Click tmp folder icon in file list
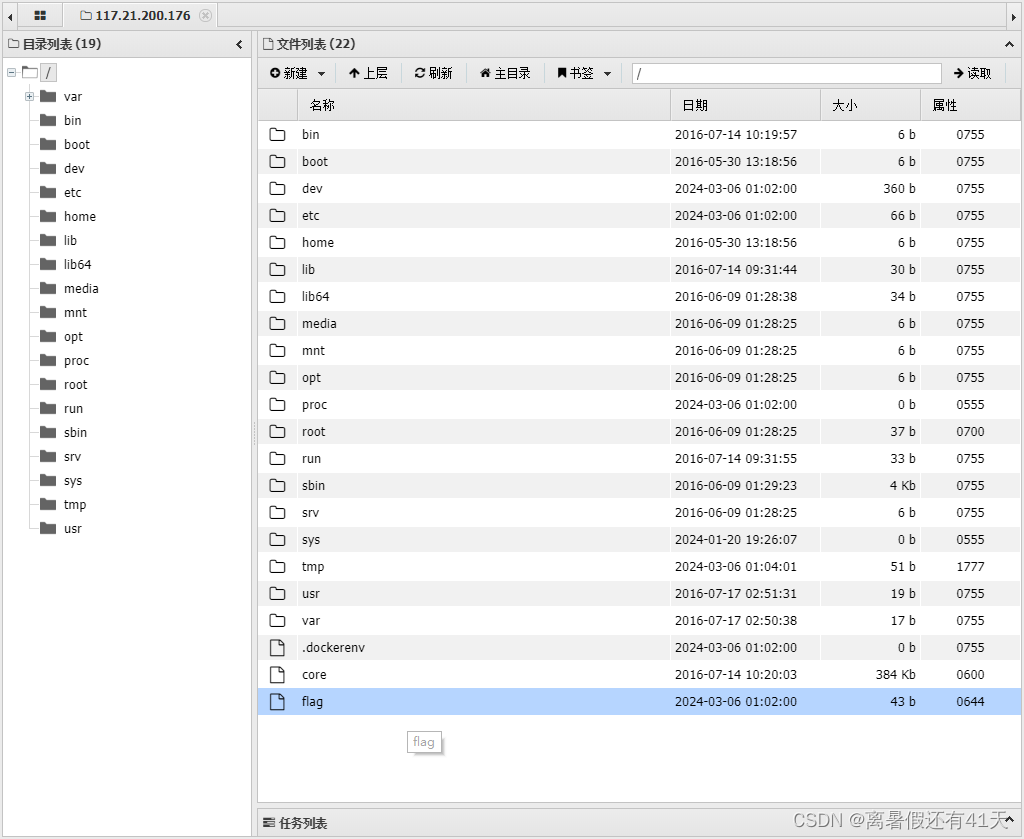 pyautogui.click(x=278, y=567)
